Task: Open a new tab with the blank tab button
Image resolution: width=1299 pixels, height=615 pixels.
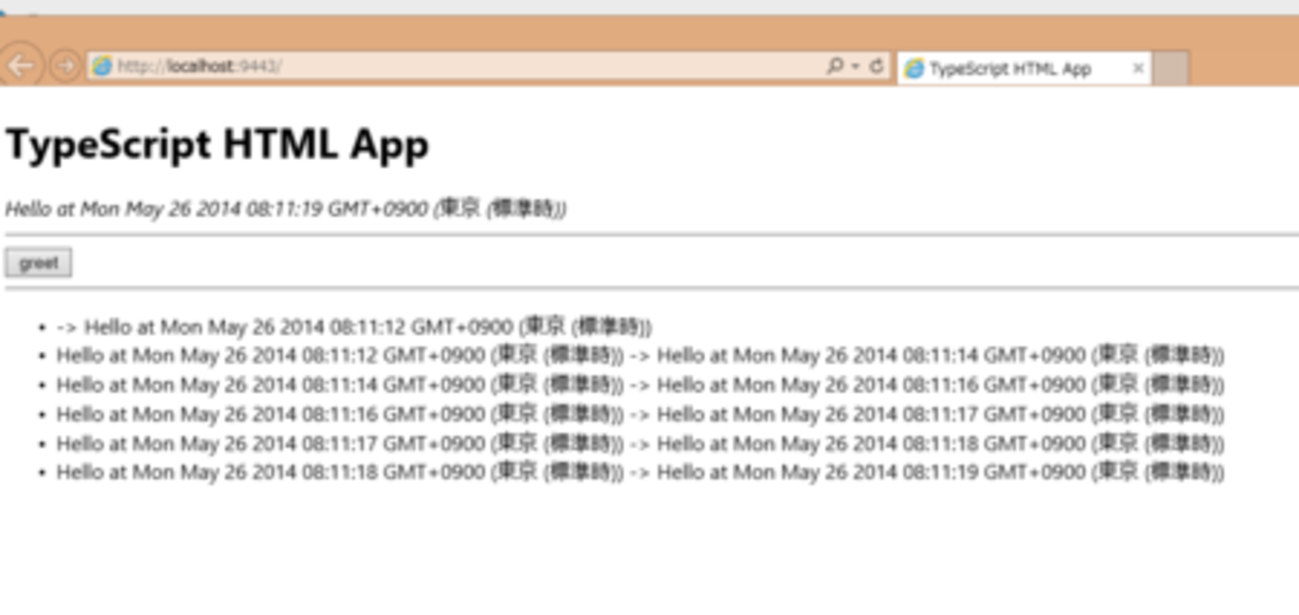Action: pyautogui.click(x=1170, y=69)
